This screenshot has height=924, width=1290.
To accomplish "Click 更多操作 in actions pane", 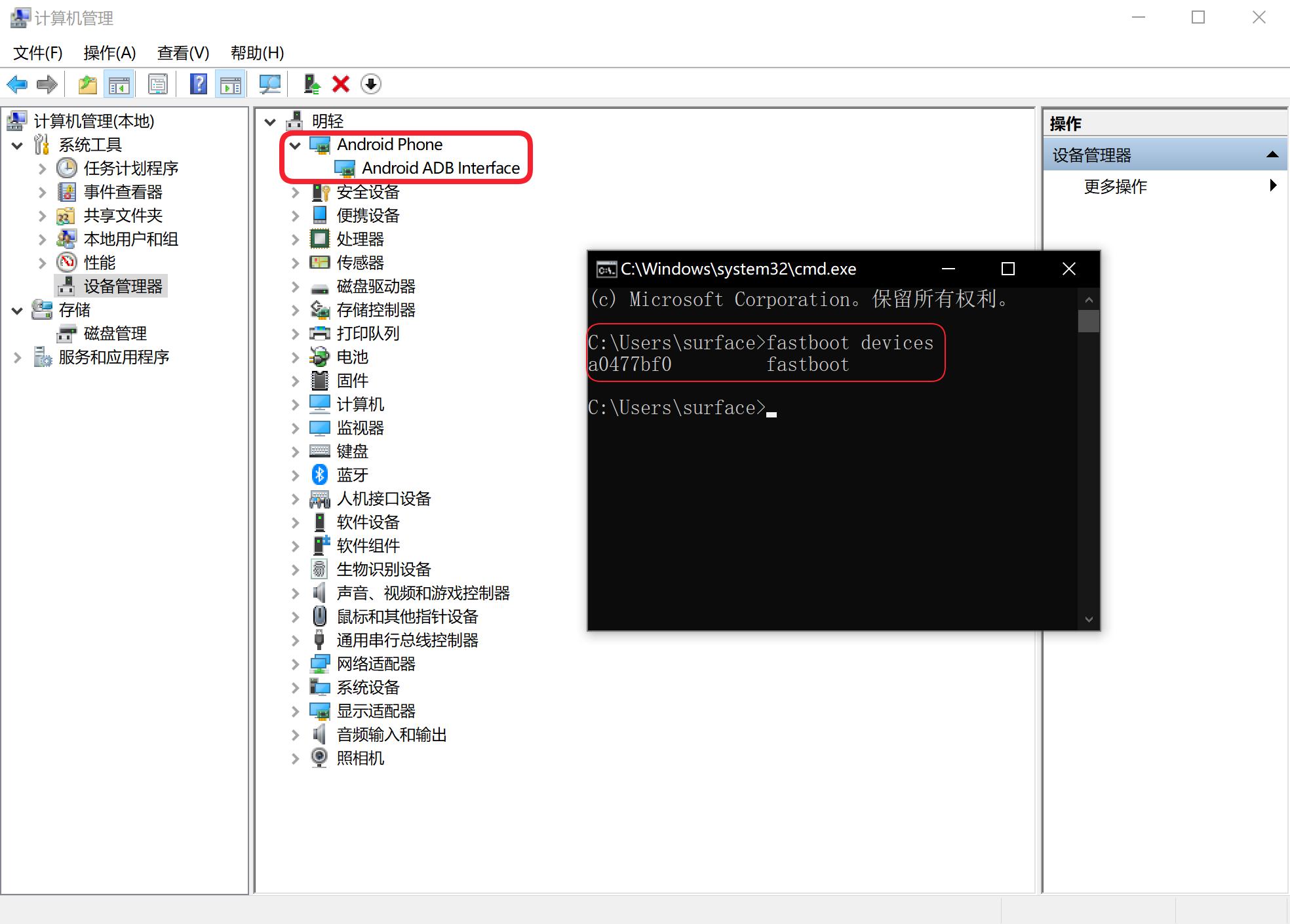I will point(1114,187).
